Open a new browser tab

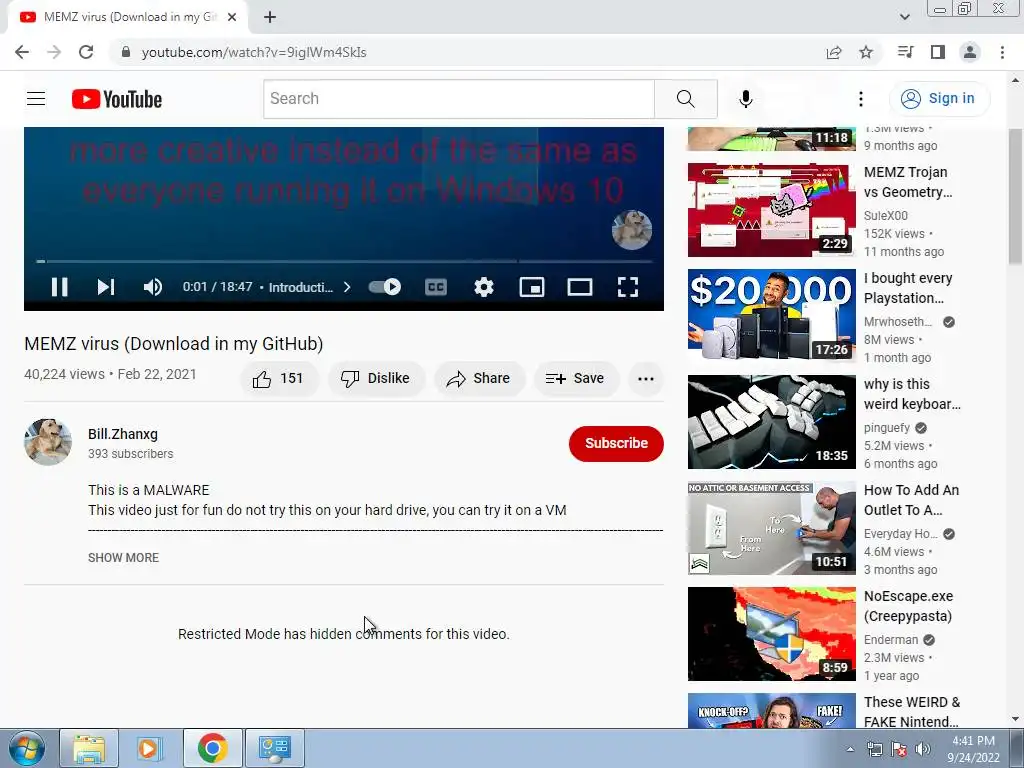[x=270, y=18]
